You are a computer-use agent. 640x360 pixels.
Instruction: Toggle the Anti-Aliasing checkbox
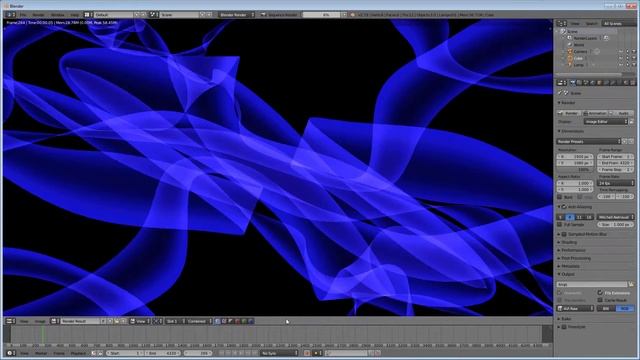(564, 207)
